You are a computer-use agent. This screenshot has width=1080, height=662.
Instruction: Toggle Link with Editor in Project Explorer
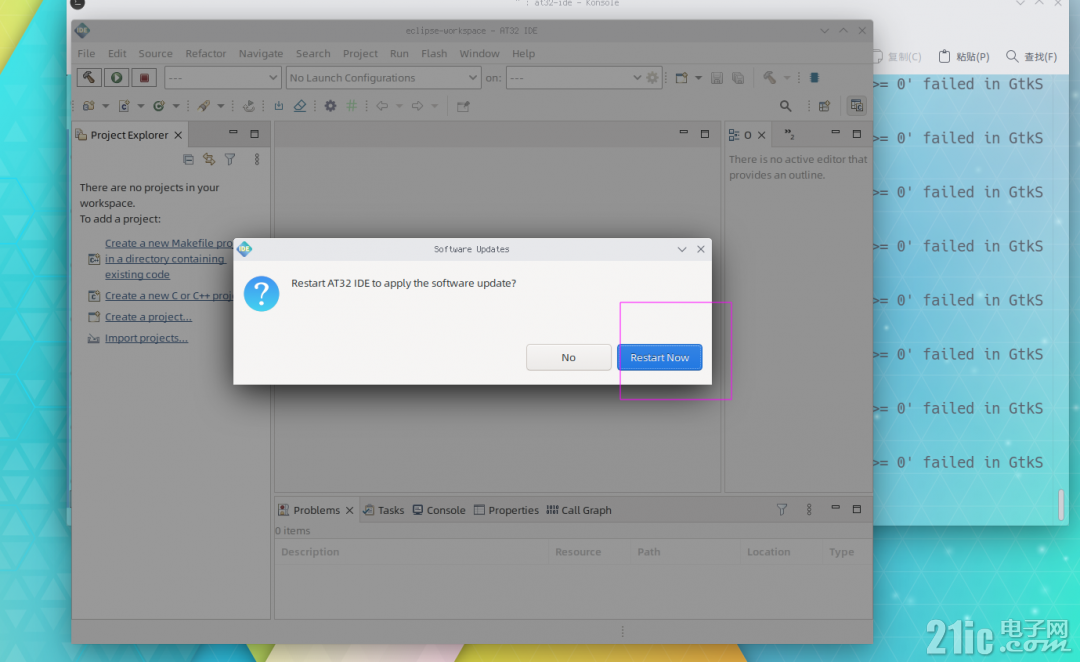(209, 160)
